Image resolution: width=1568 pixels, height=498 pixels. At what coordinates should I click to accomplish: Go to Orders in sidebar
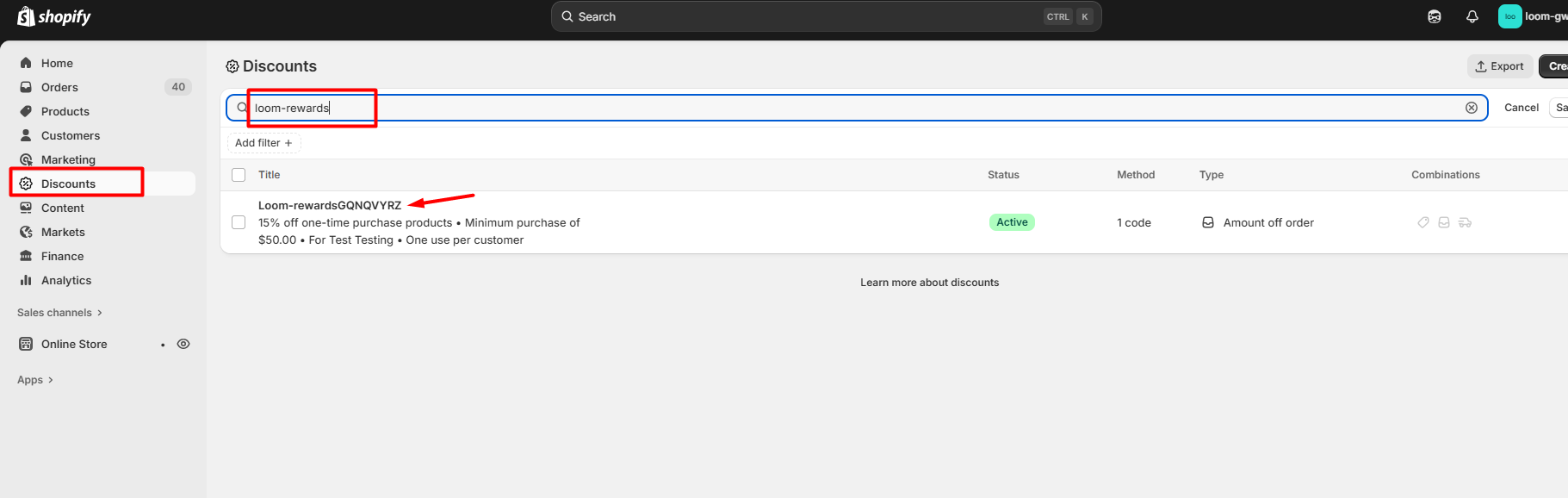click(59, 87)
